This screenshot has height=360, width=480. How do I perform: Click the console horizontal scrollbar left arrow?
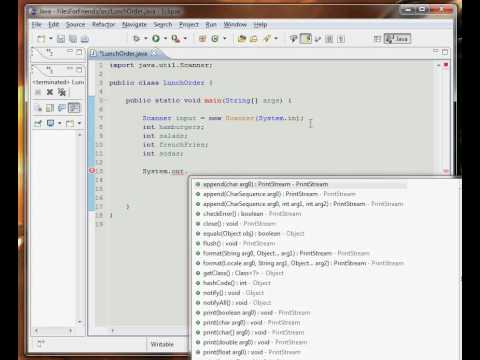36,331
